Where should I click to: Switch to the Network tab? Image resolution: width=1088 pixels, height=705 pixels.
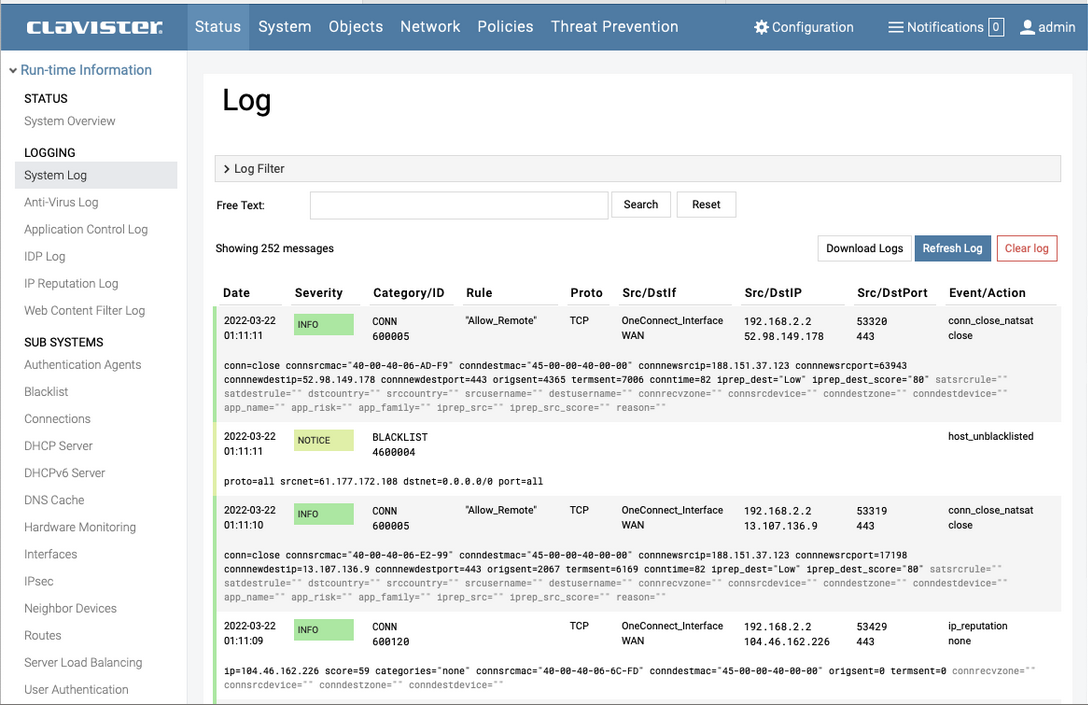click(x=430, y=27)
